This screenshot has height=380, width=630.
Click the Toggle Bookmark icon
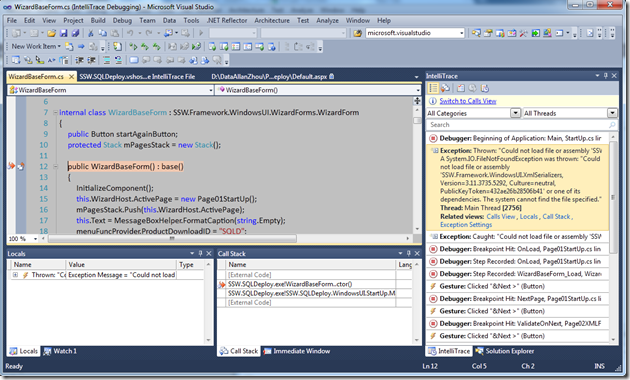pyautogui.click(x=134, y=60)
